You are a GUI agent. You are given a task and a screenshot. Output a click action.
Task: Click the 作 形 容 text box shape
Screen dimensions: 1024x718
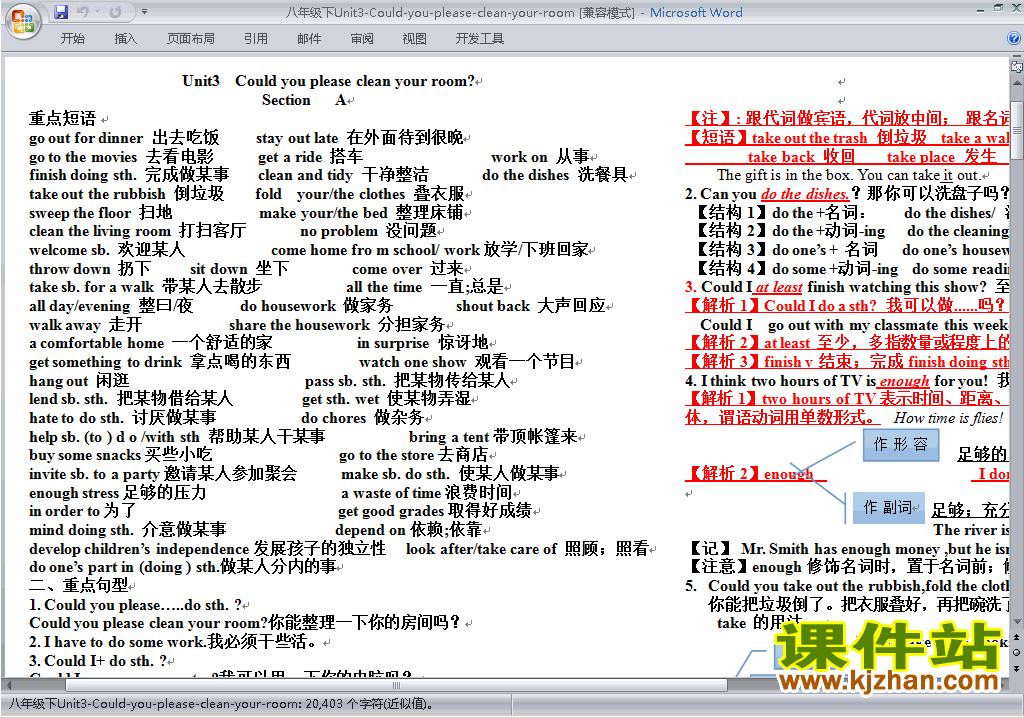[901, 445]
